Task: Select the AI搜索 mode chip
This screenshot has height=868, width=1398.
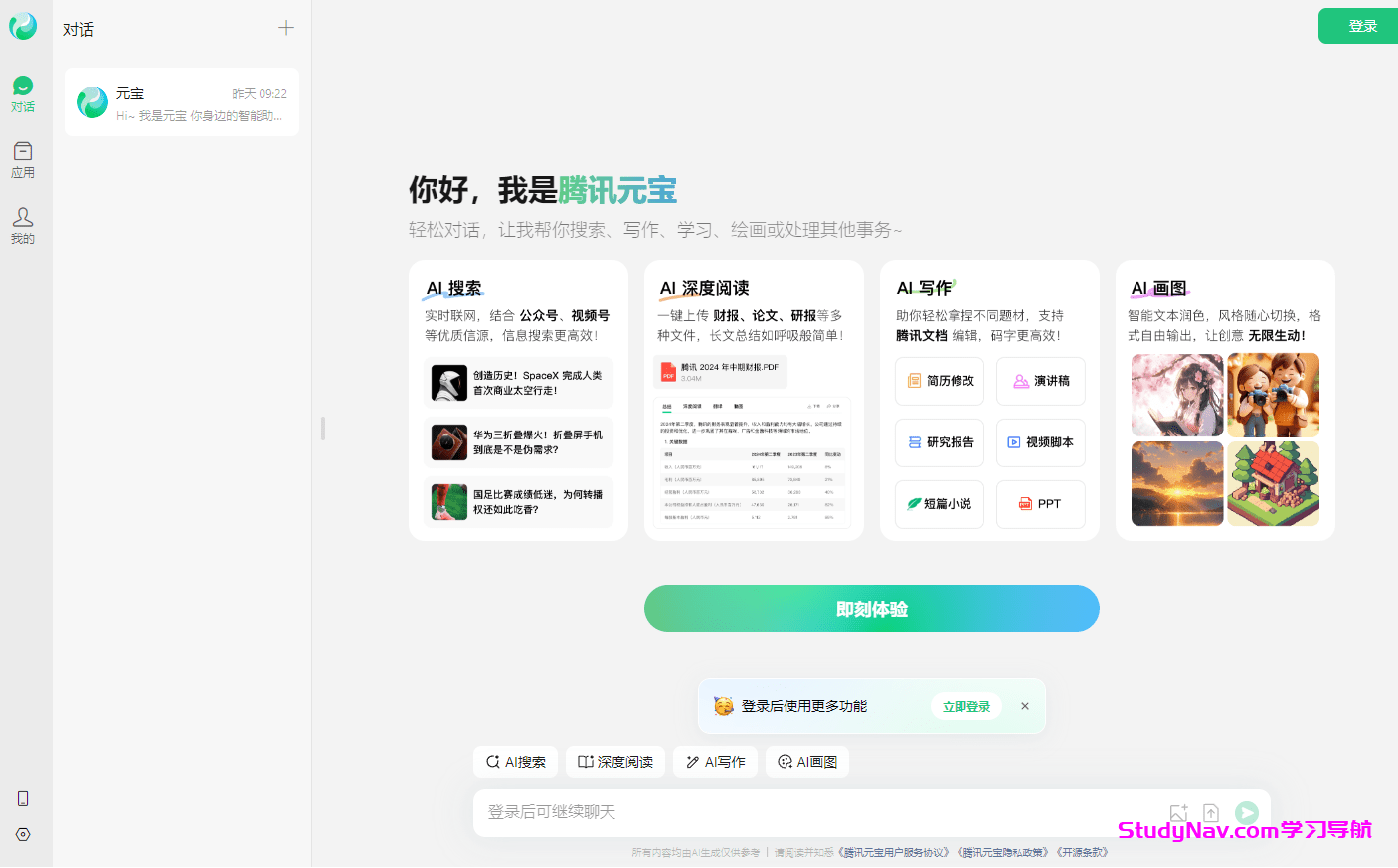Action: pos(515,762)
